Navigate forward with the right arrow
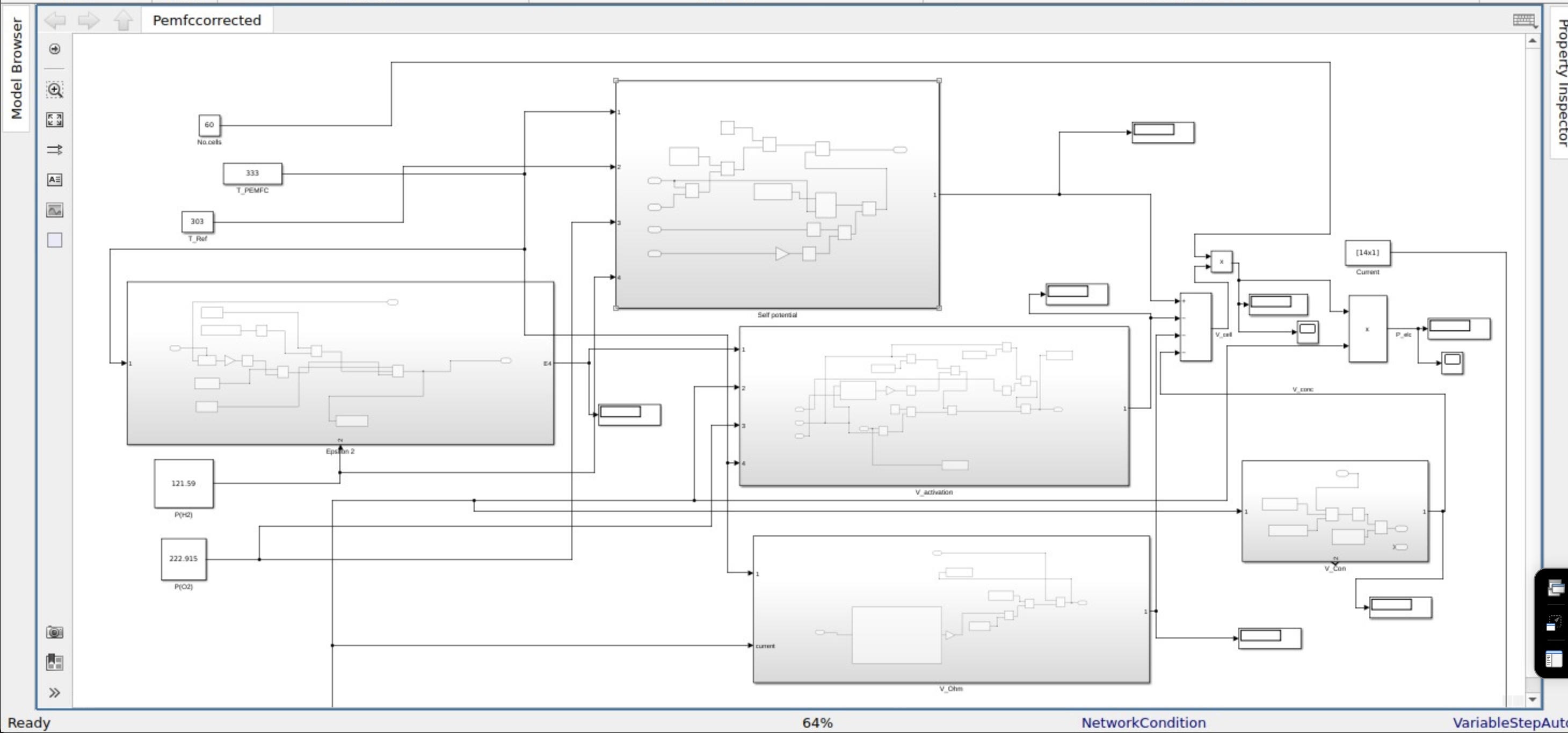This screenshot has width=1568, height=733. click(x=89, y=20)
